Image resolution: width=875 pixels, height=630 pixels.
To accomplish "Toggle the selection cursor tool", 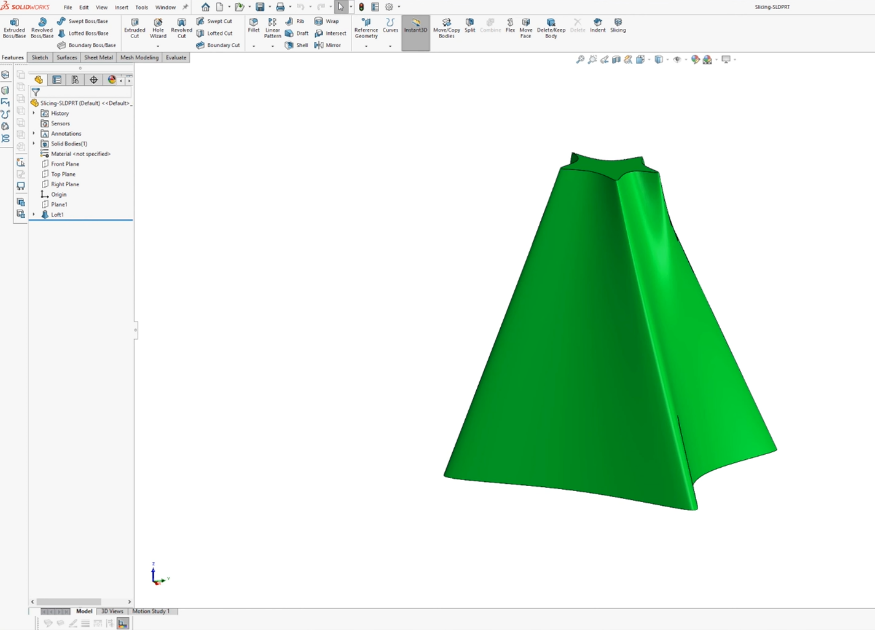I will tap(340, 7).
